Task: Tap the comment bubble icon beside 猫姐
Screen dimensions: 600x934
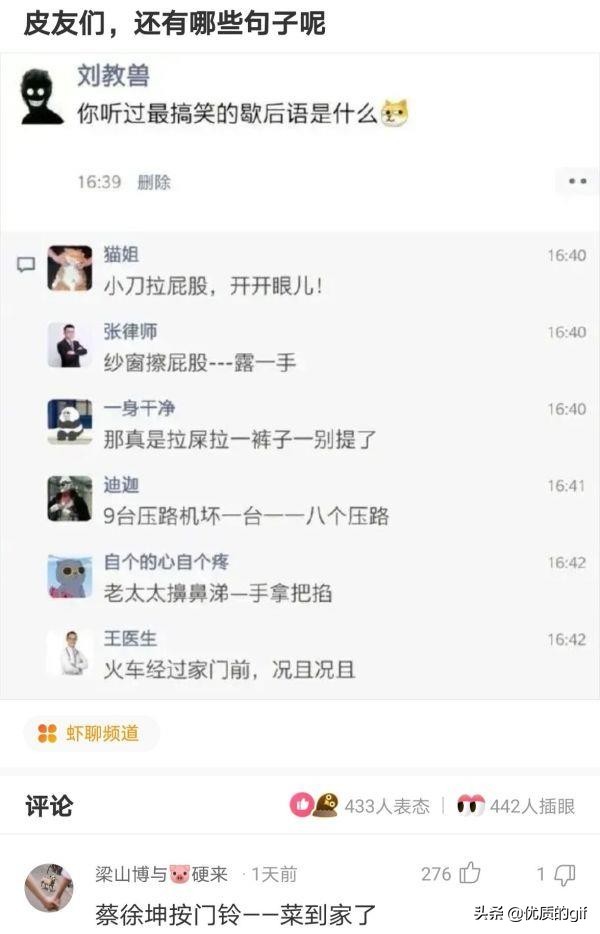Action: pos(25,265)
